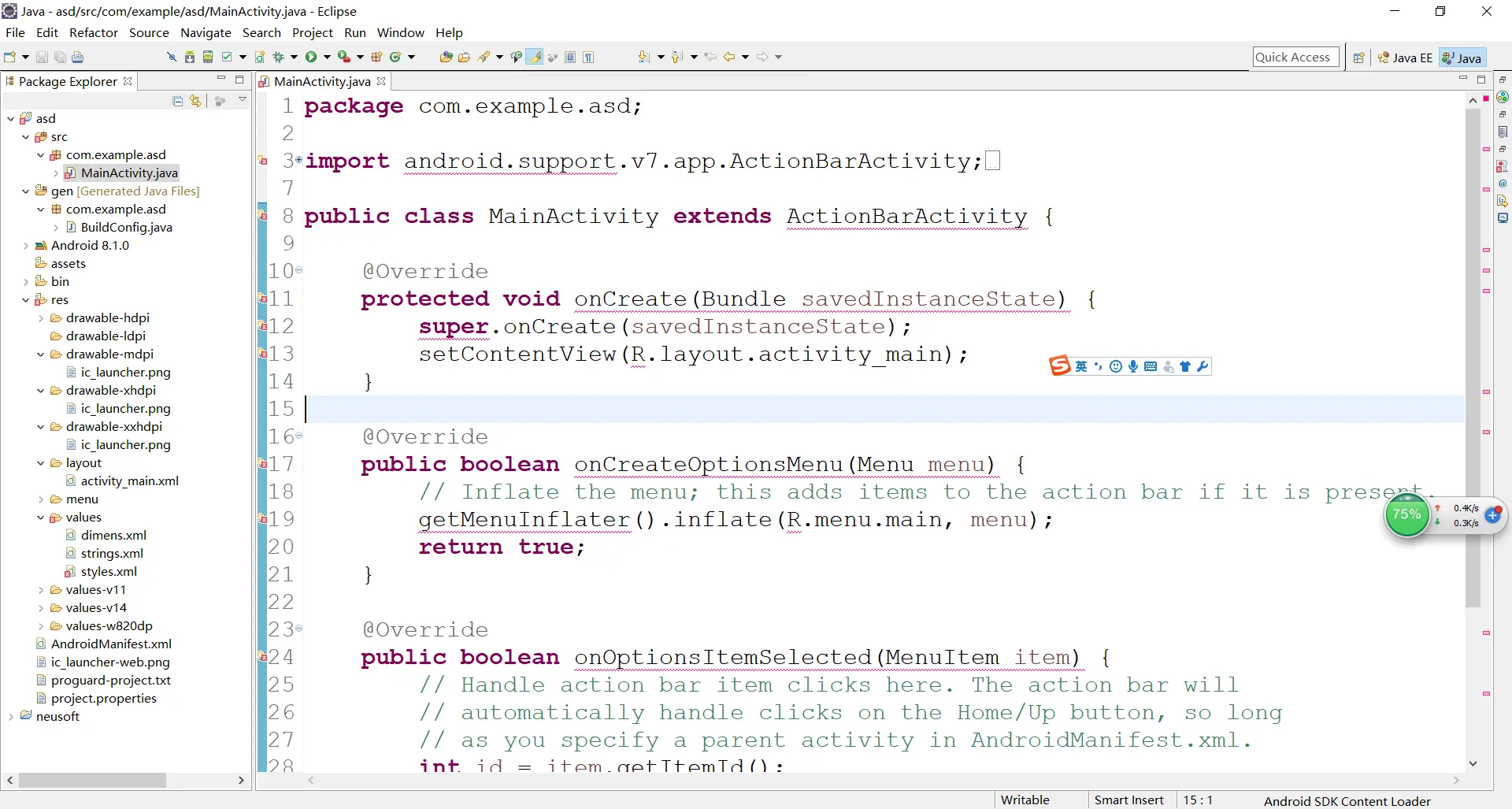The width and height of the screenshot is (1512, 809).
Task: Open the Source menu
Action: (149, 32)
